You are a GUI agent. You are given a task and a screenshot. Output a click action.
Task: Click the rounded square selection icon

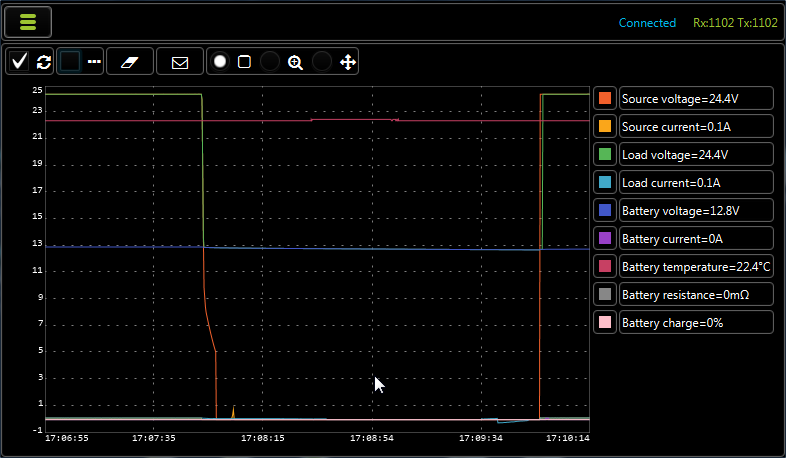244,62
